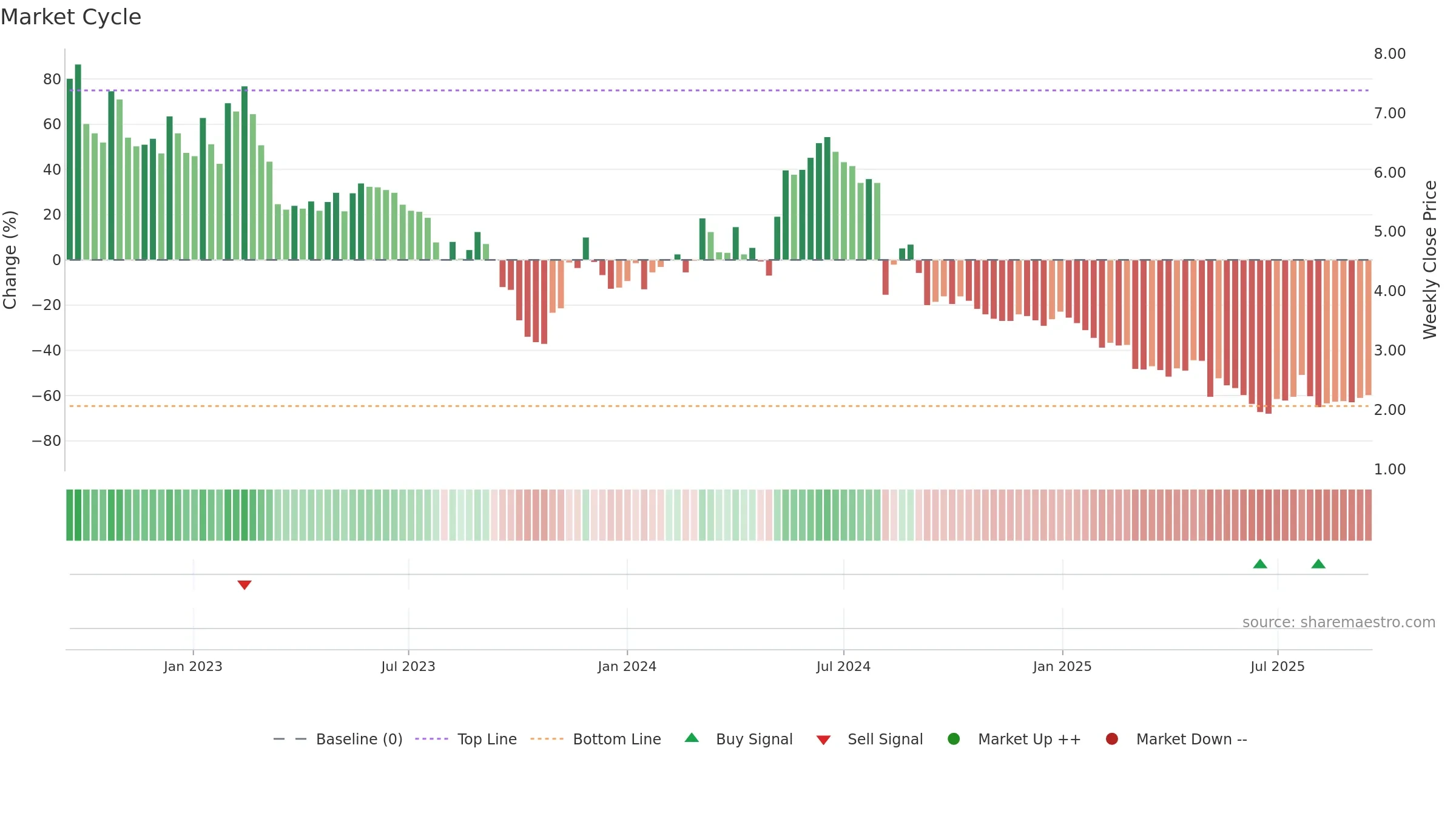Click the Jul 2025 axis label
This screenshot has width=1456, height=819.
point(1278,666)
